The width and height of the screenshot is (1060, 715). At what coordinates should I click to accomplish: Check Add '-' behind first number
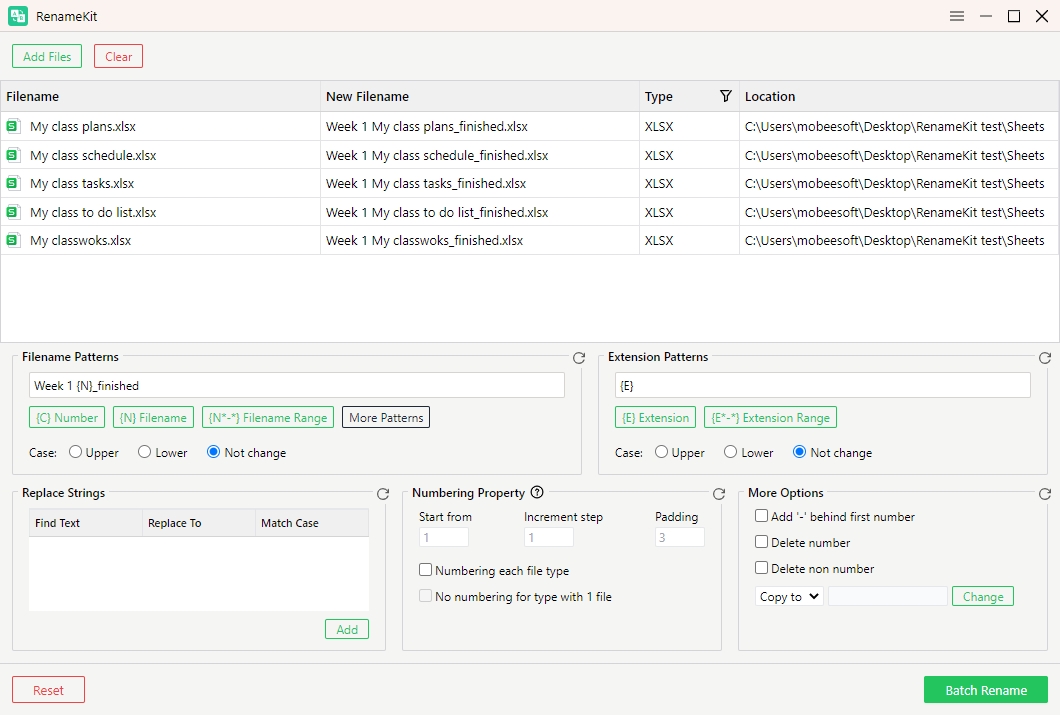click(761, 516)
